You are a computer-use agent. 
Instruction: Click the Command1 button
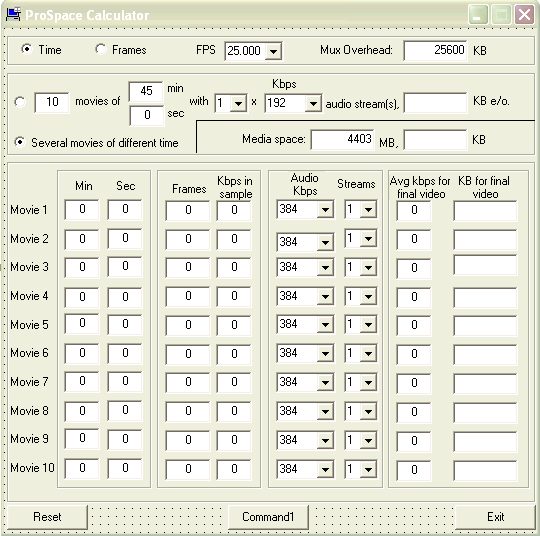268,517
